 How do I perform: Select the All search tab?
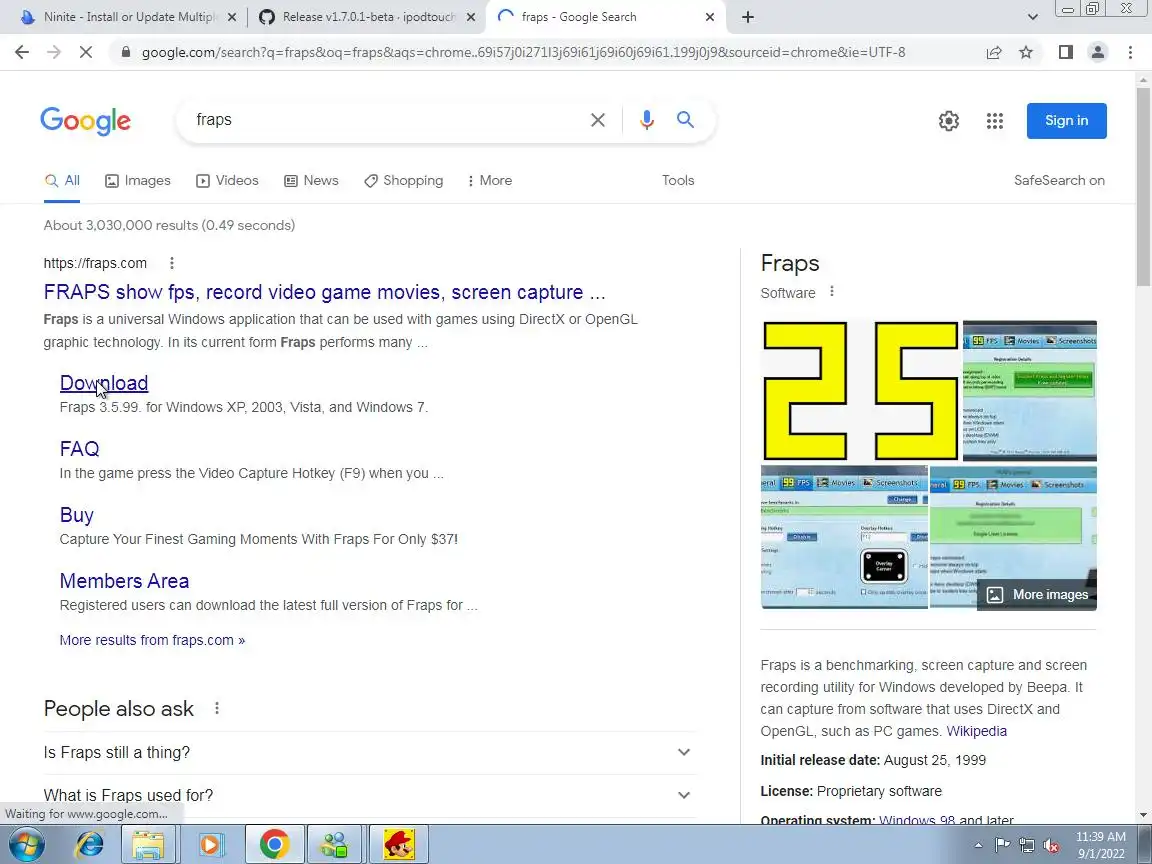tap(62, 181)
